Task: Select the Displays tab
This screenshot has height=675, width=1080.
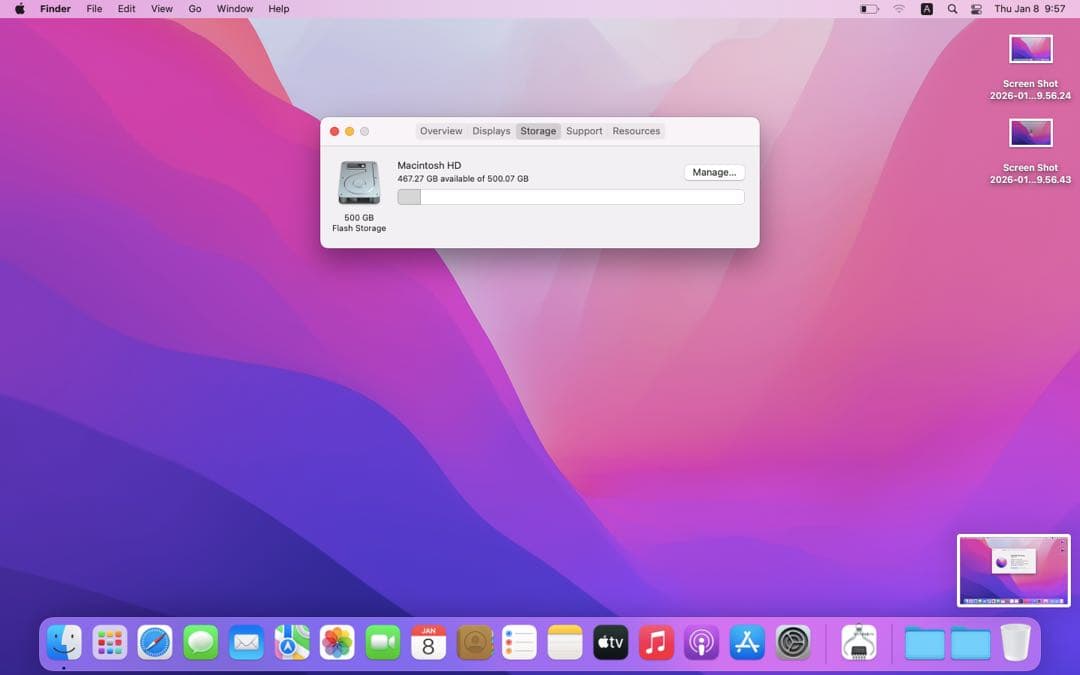Action: 491,131
